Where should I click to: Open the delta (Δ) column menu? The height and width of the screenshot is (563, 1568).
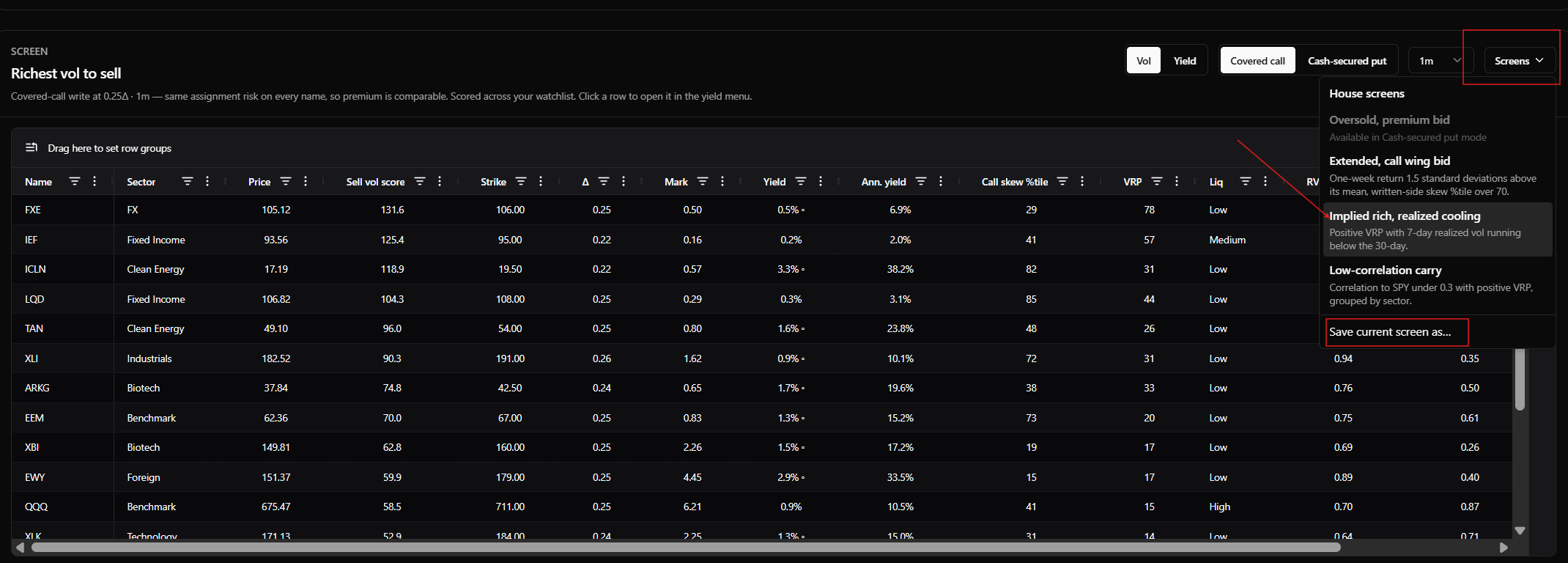coord(624,181)
